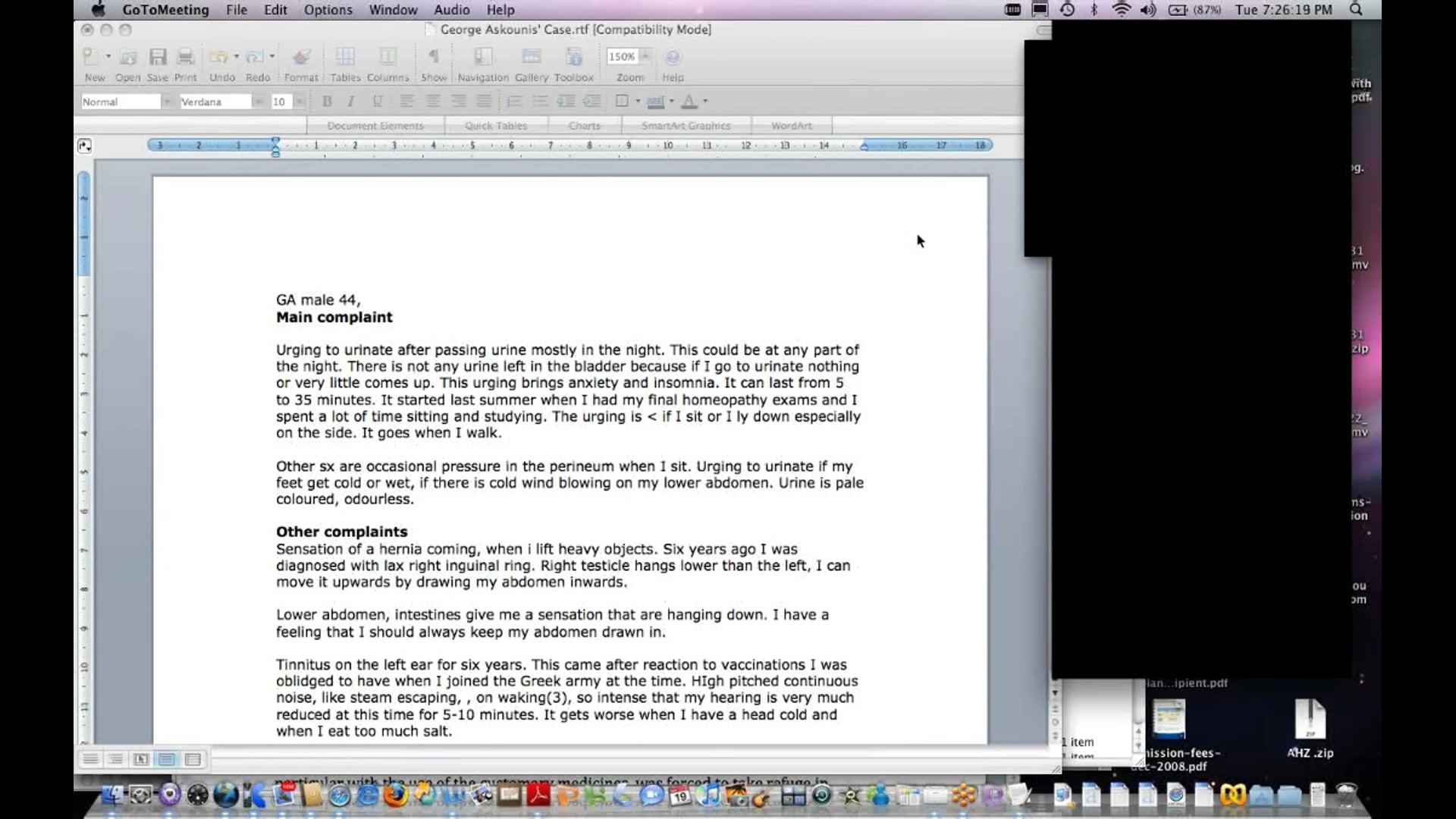Toggle bold formatting
The width and height of the screenshot is (1456, 819).
tap(327, 101)
